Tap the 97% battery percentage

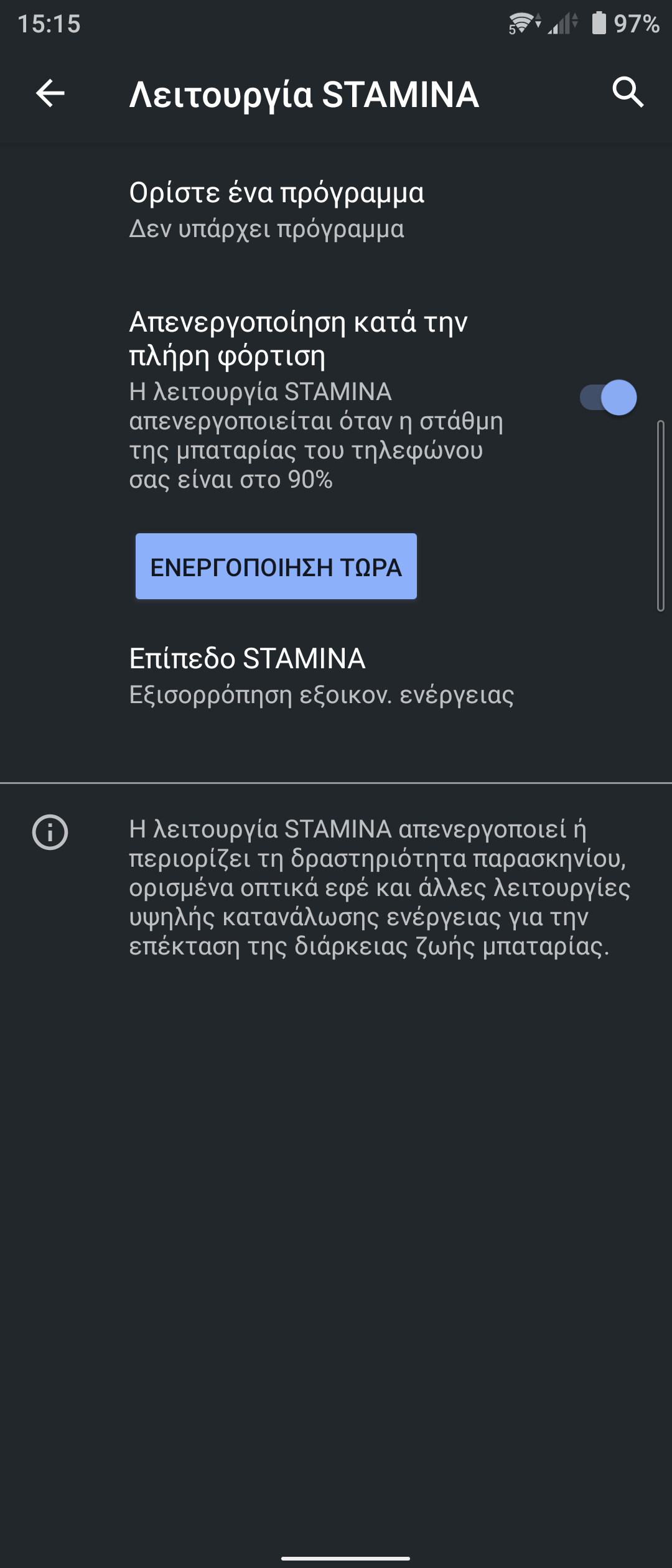tap(637, 24)
